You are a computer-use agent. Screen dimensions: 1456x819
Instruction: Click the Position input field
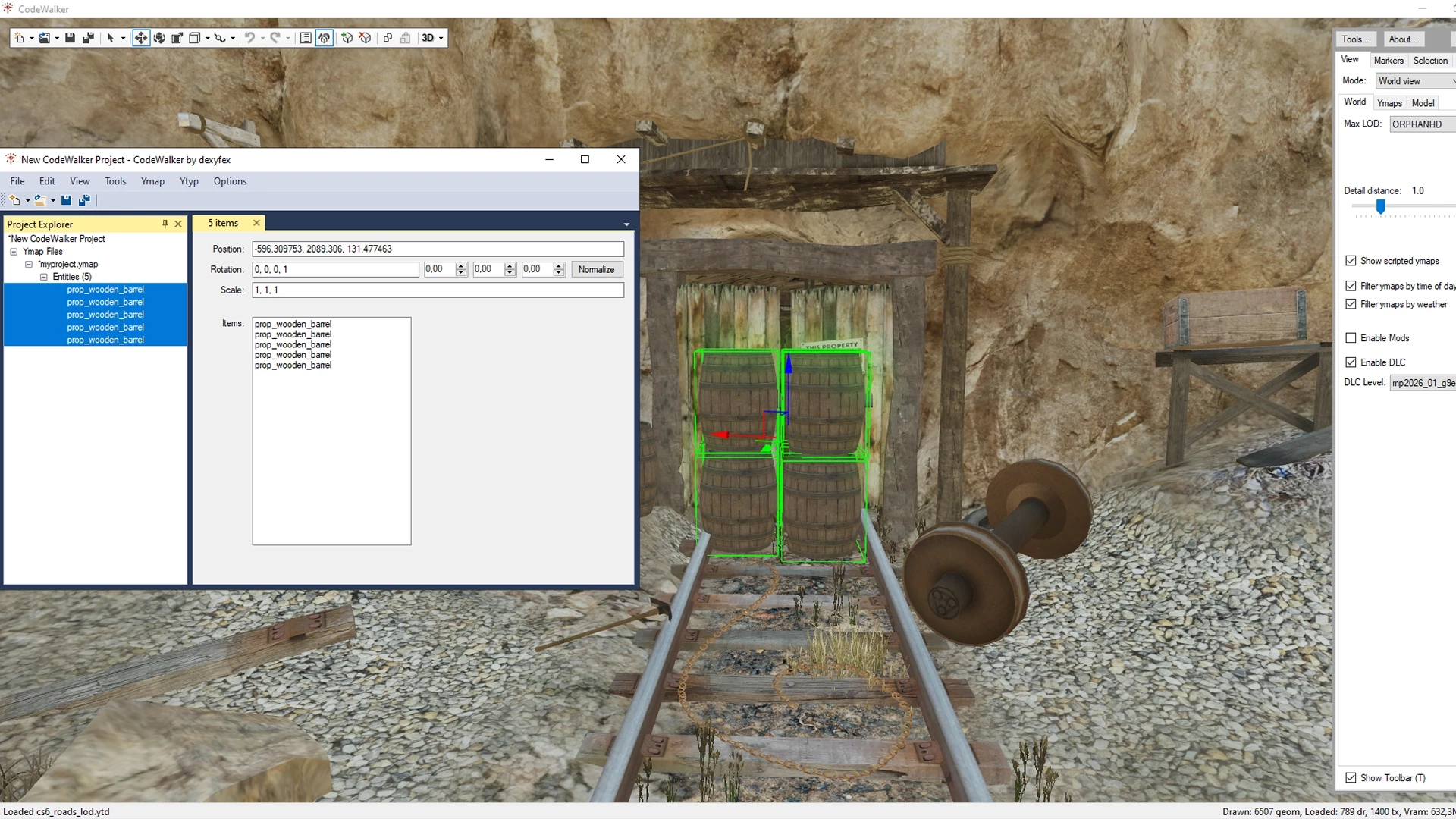point(438,249)
